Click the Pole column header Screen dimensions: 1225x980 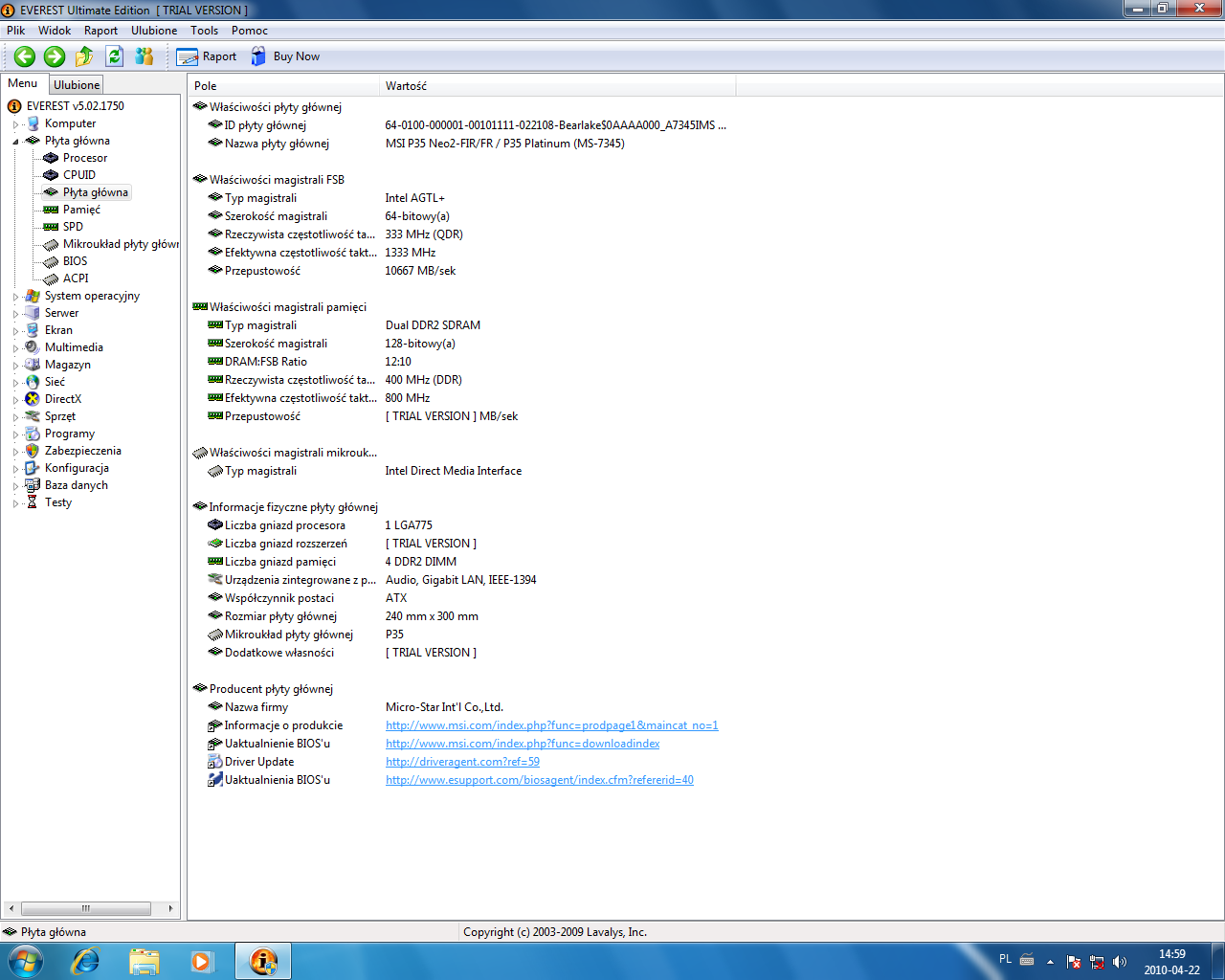point(283,86)
